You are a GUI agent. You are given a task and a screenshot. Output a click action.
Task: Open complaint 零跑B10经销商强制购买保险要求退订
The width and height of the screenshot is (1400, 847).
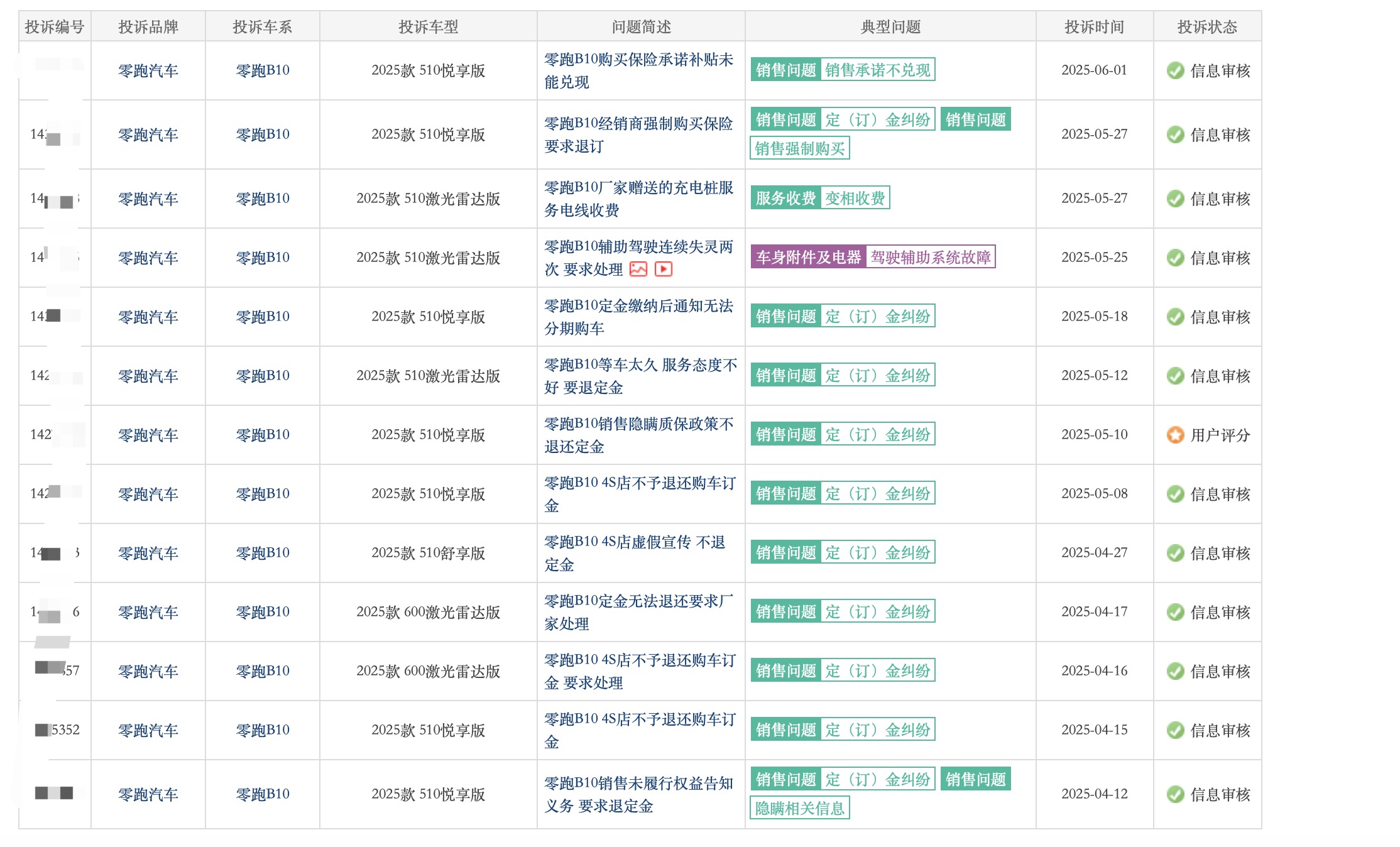[x=638, y=134]
